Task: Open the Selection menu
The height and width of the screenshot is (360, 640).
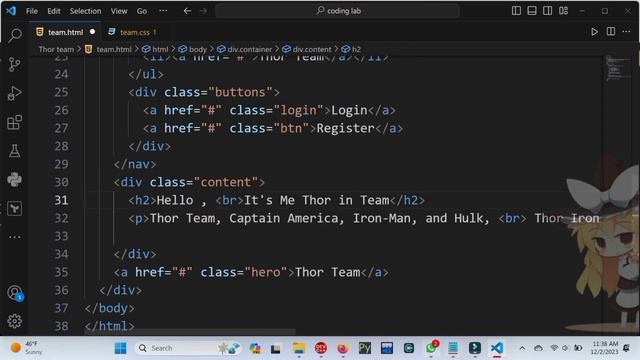Action: tap(85, 11)
